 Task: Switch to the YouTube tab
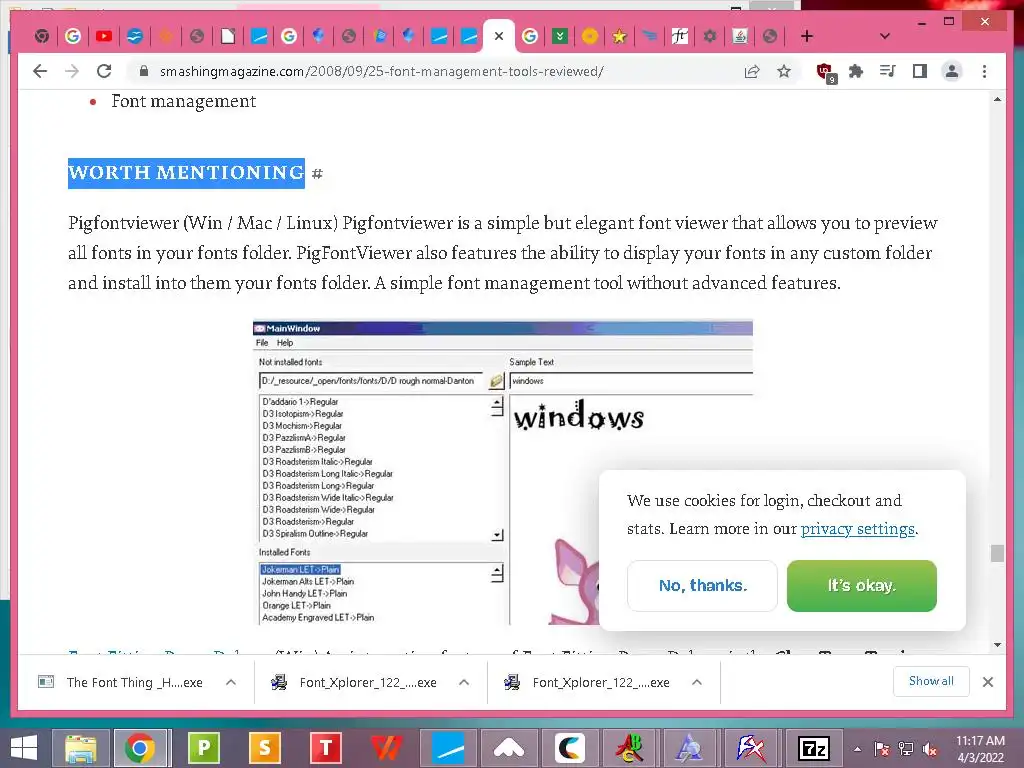103,36
